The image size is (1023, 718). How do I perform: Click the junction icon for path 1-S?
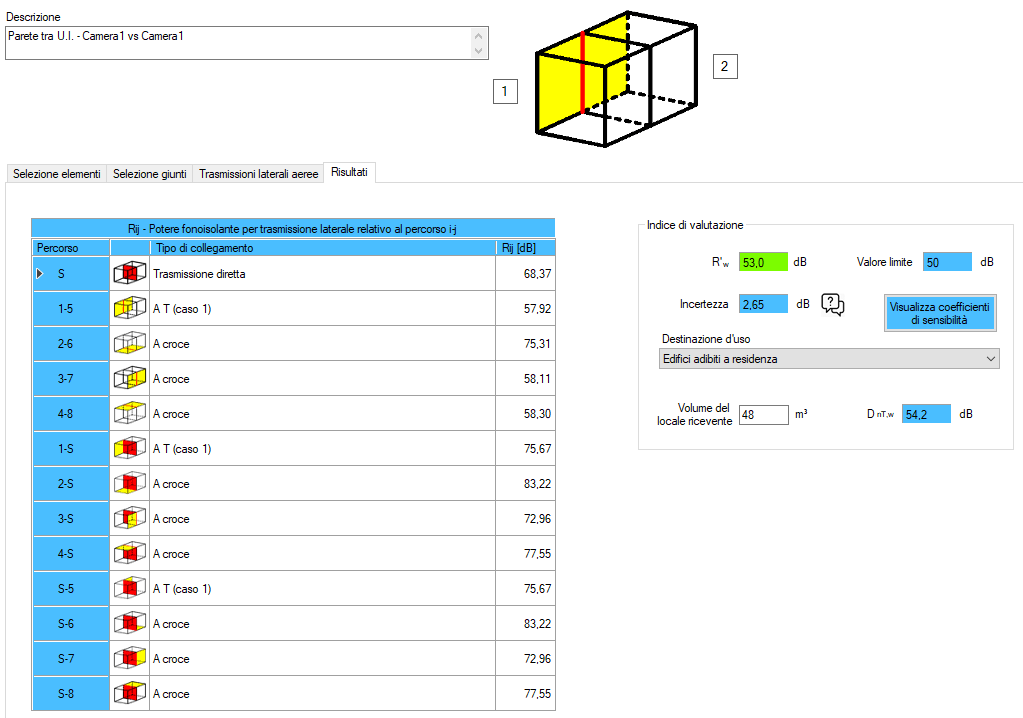tap(129, 449)
